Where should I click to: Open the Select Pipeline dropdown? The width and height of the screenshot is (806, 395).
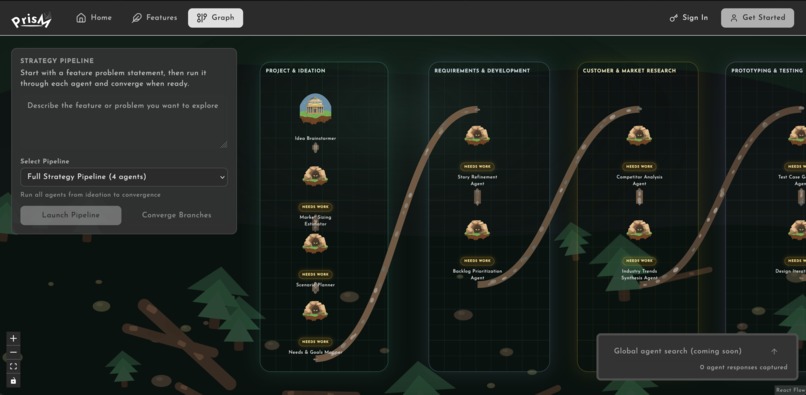(x=124, y=176)
